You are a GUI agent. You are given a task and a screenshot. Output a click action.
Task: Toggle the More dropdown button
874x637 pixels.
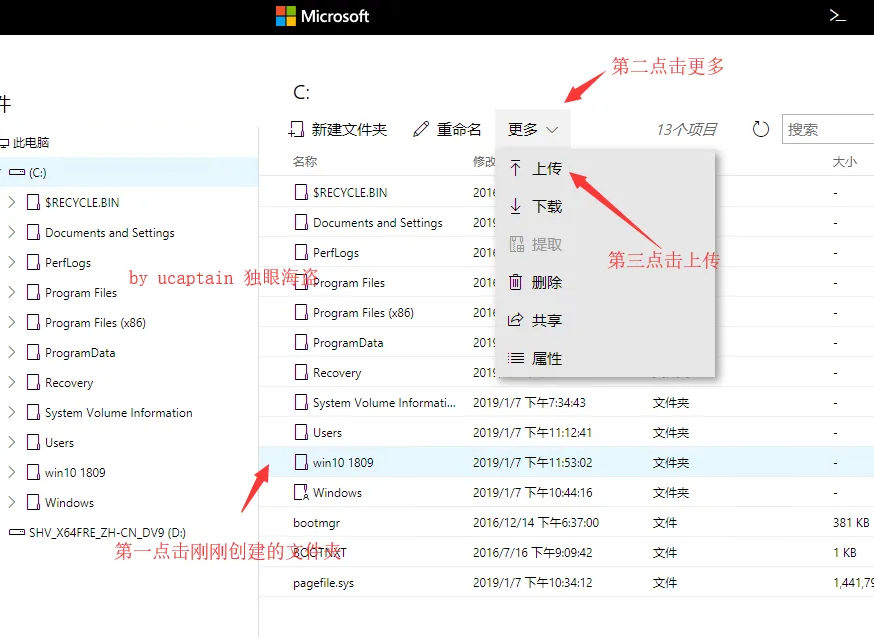[532, 129]
